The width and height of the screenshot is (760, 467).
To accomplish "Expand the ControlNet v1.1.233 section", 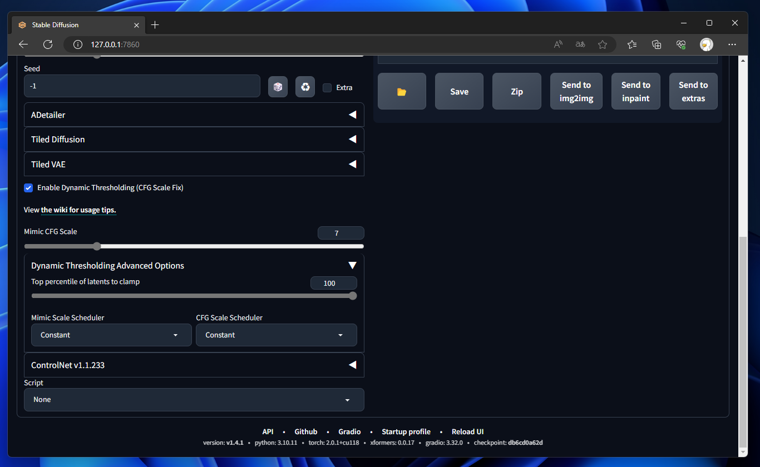I will [194, 365].
